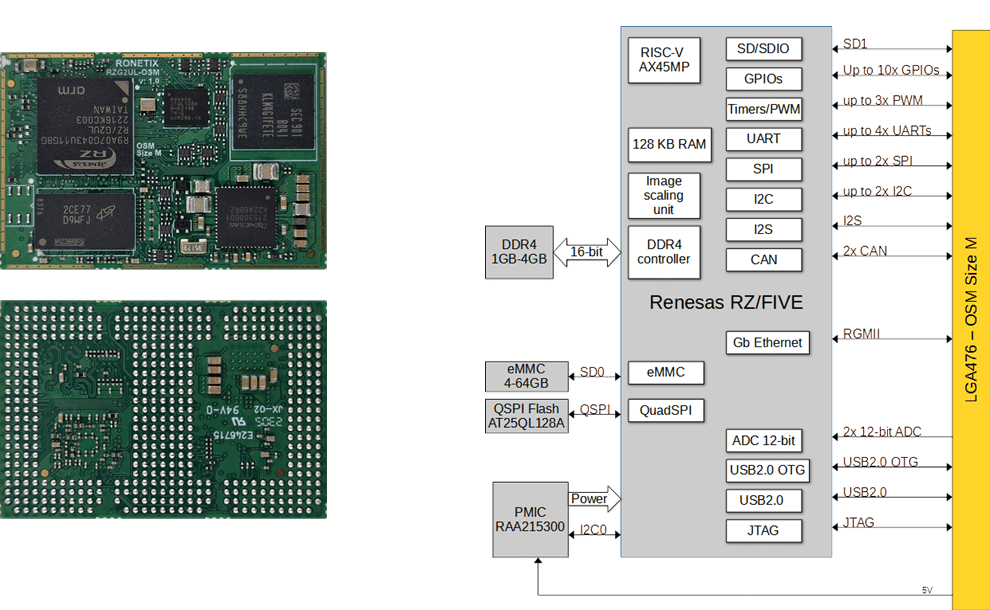
Task: Select the Image scaling unit block
Action: [x=664, y=195]
